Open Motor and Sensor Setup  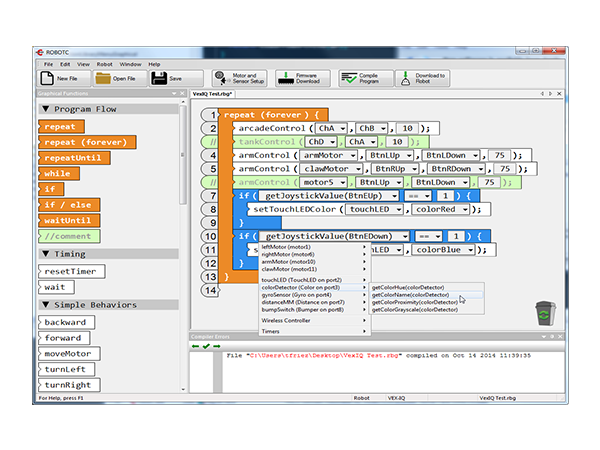[x=221, y=78]
